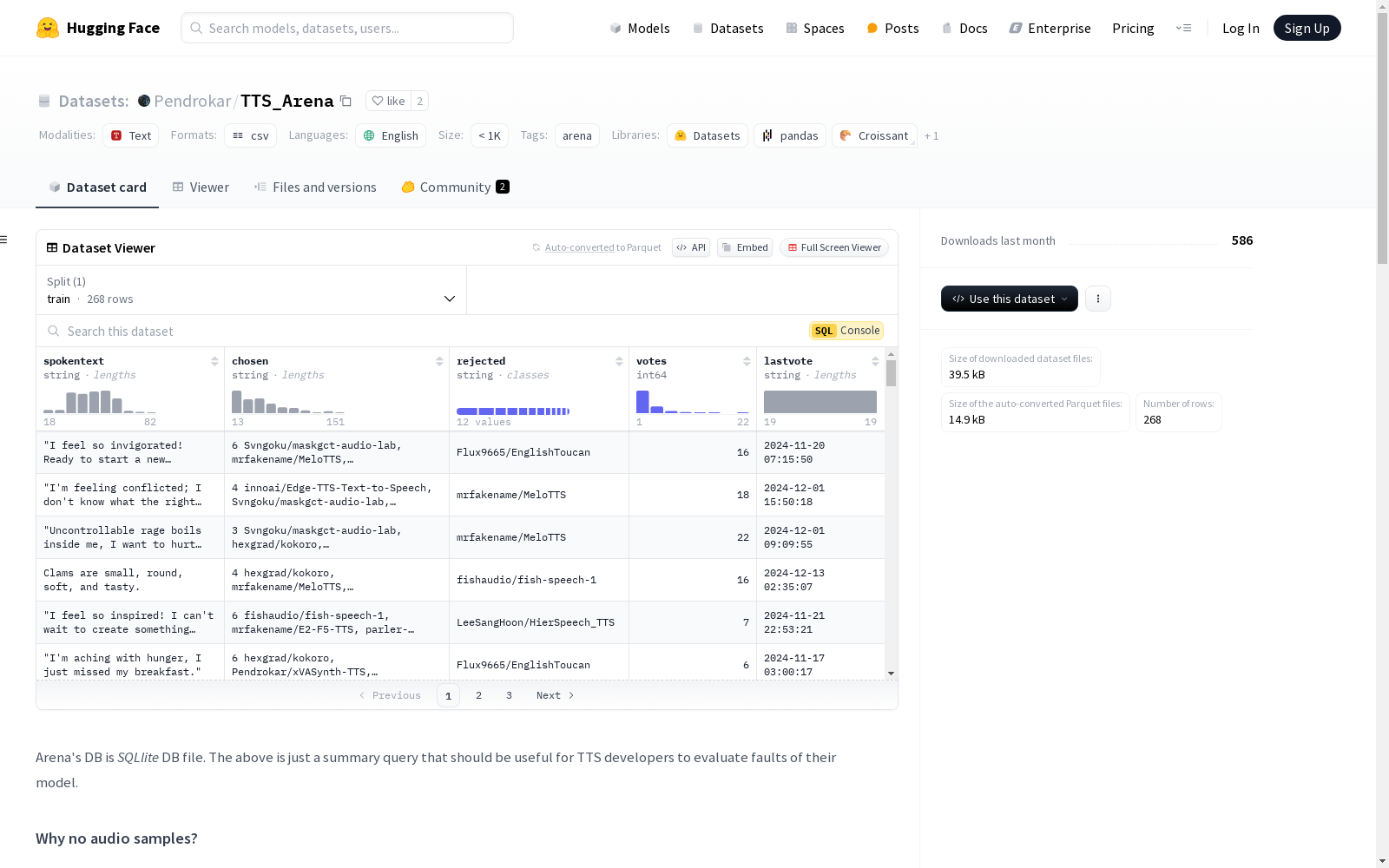Toggle sorting on the spokentext column

(x=214, y=361)
